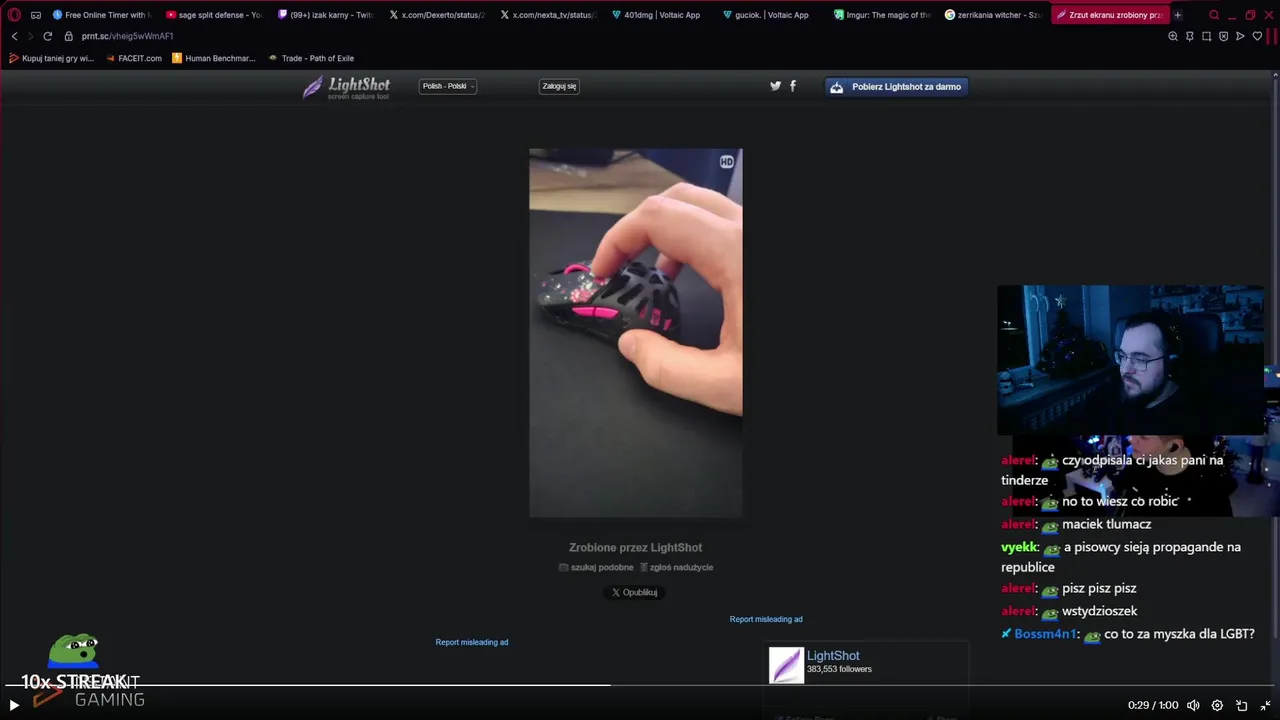Click the Zaloguj się login button
The width and height of the screenshot is (1280, 720).
pyautogui.click(x=559, y=86)
